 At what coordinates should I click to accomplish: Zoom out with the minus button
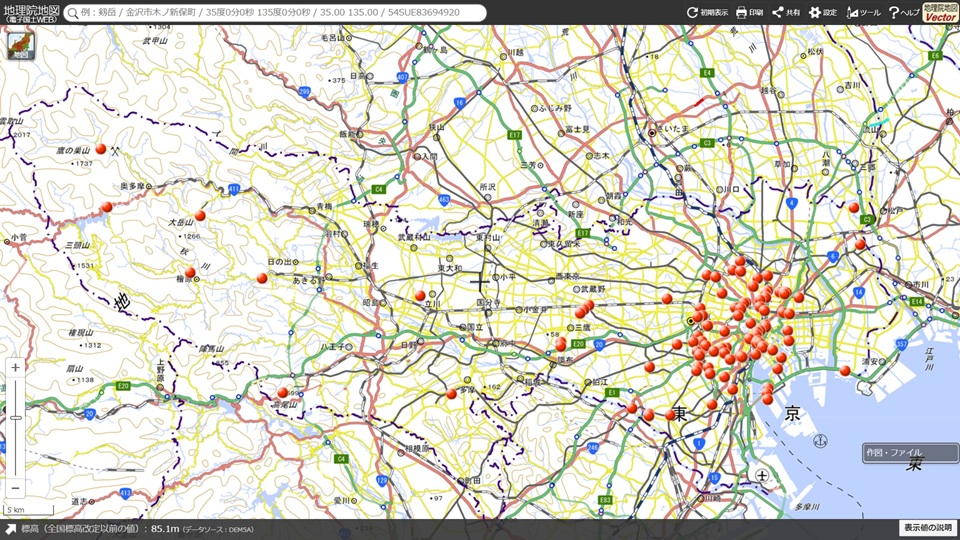coord(15,488)
